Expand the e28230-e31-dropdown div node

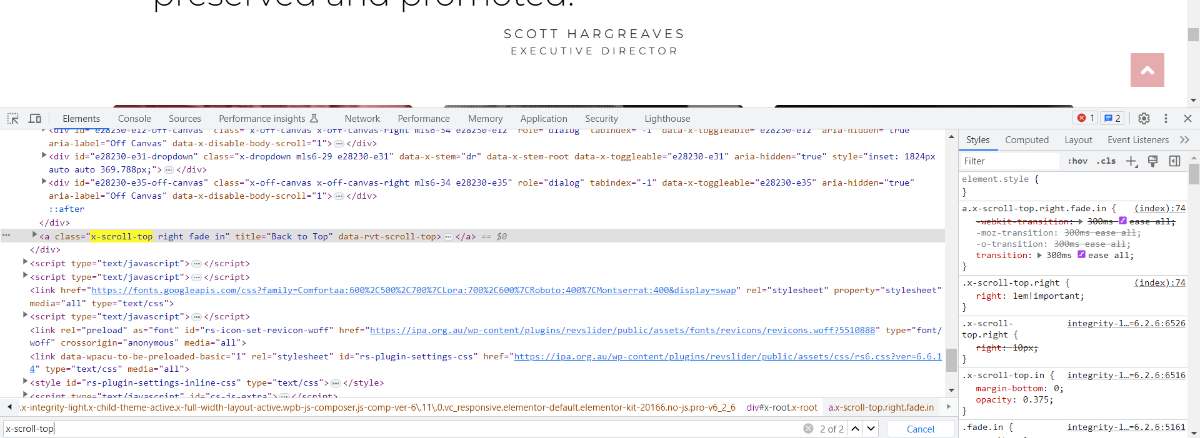click(44, 156)
